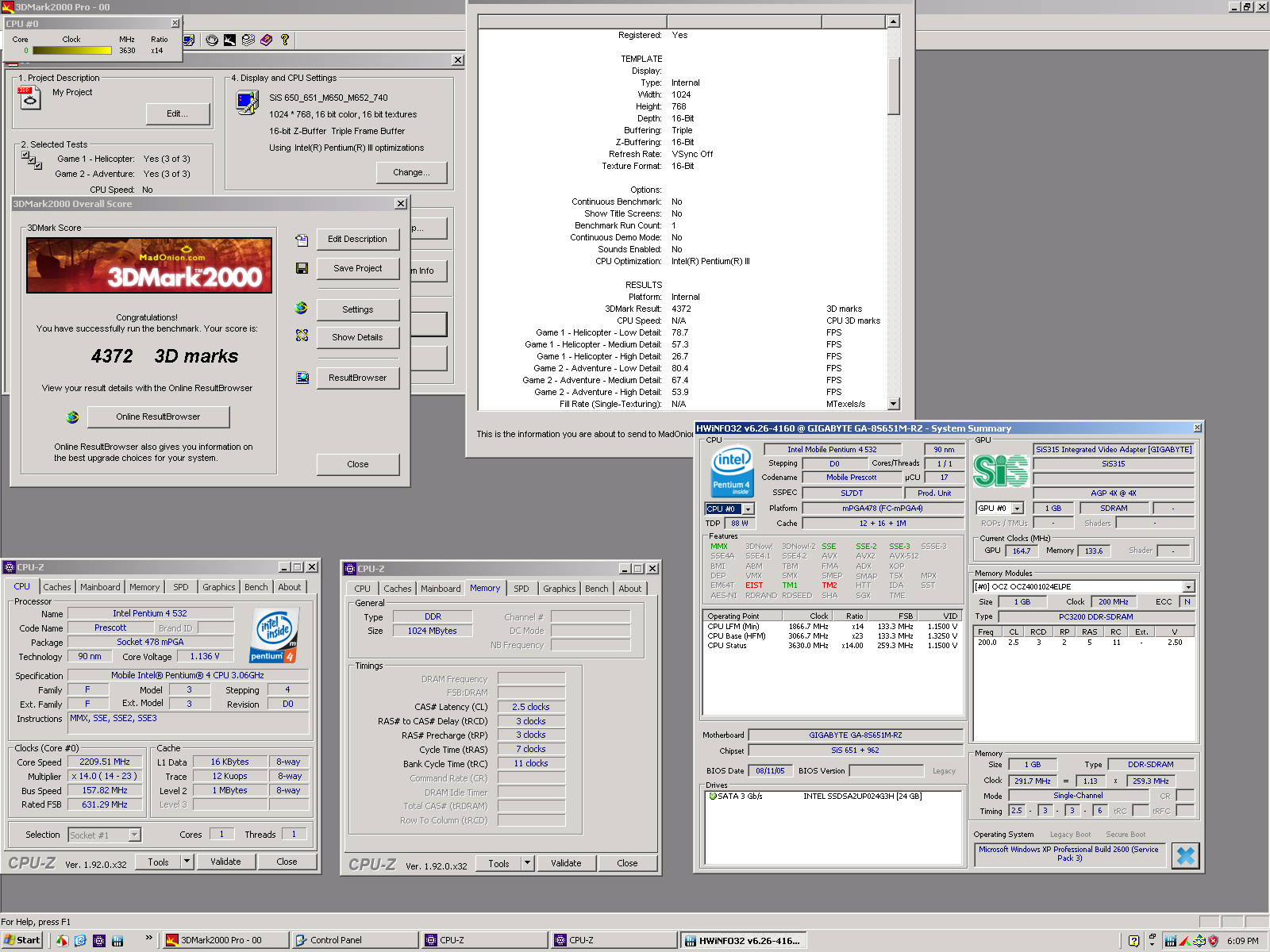Viewport: 1270px width, 952px height.
Task: Open the GPU #0 selector dropdown in HWiNFO
Action: 1018,509
